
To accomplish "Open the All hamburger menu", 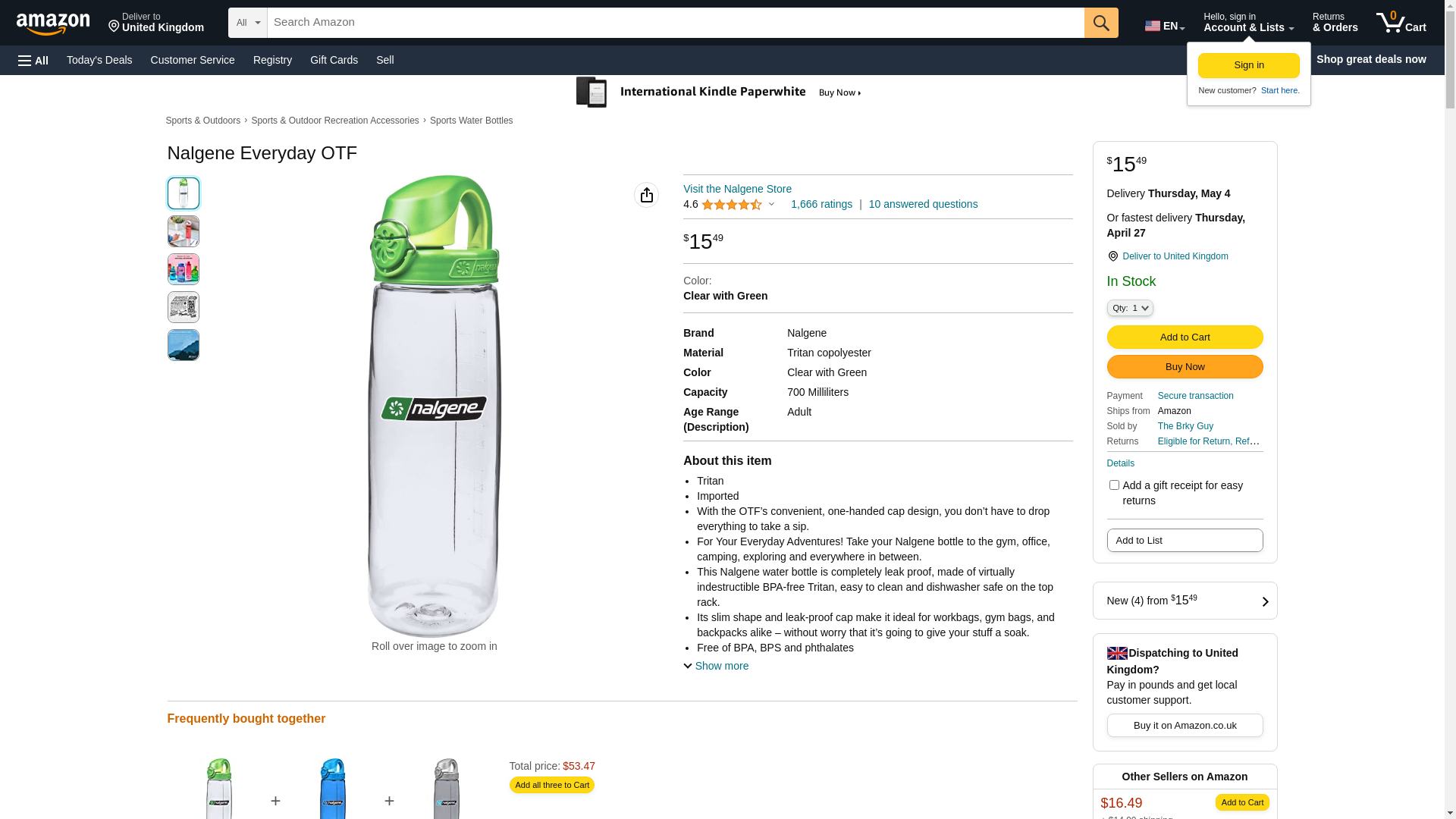I will point(33,60).
